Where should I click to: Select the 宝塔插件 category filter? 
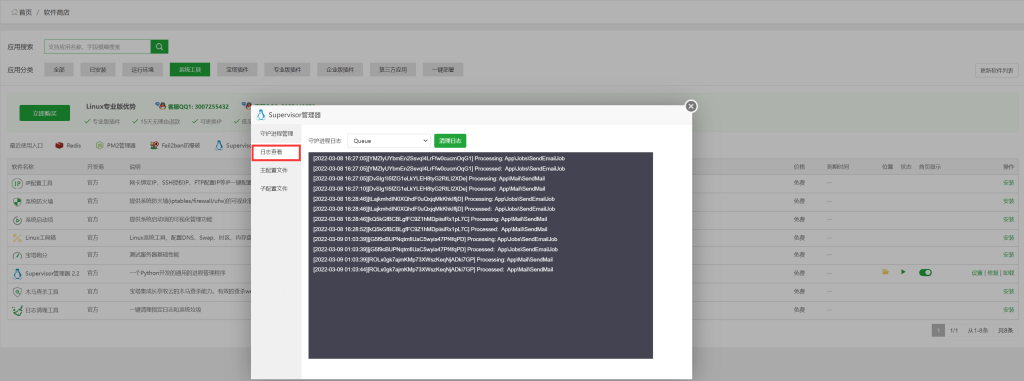[x=237, y=69]
